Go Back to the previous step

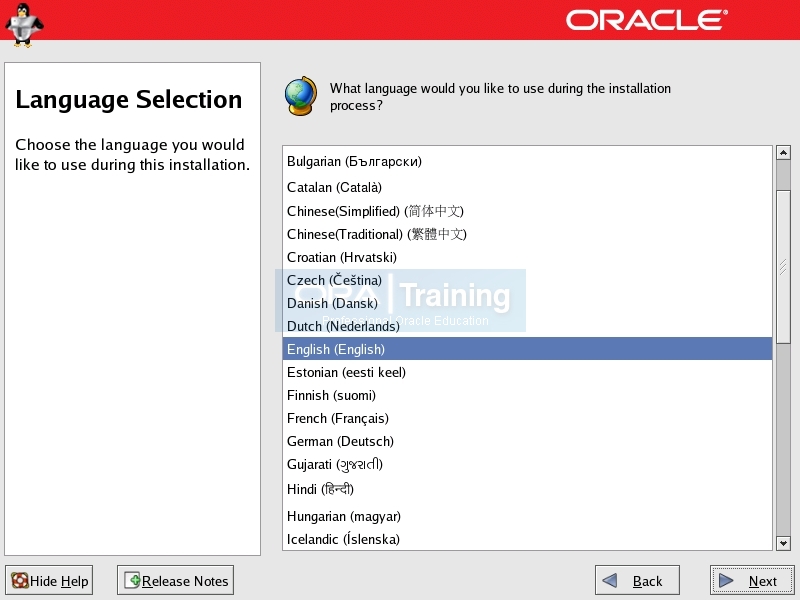pos(637,580)
